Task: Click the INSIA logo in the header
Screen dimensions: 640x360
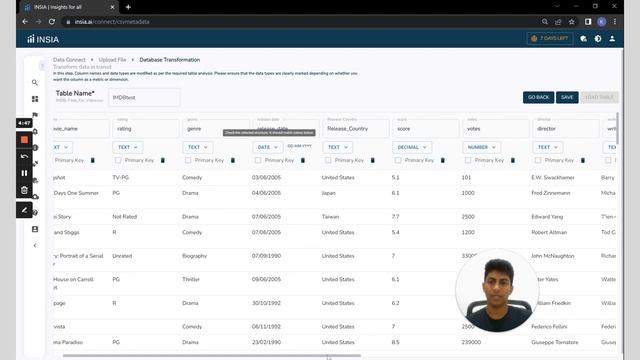Action: [x=43, y=40]
